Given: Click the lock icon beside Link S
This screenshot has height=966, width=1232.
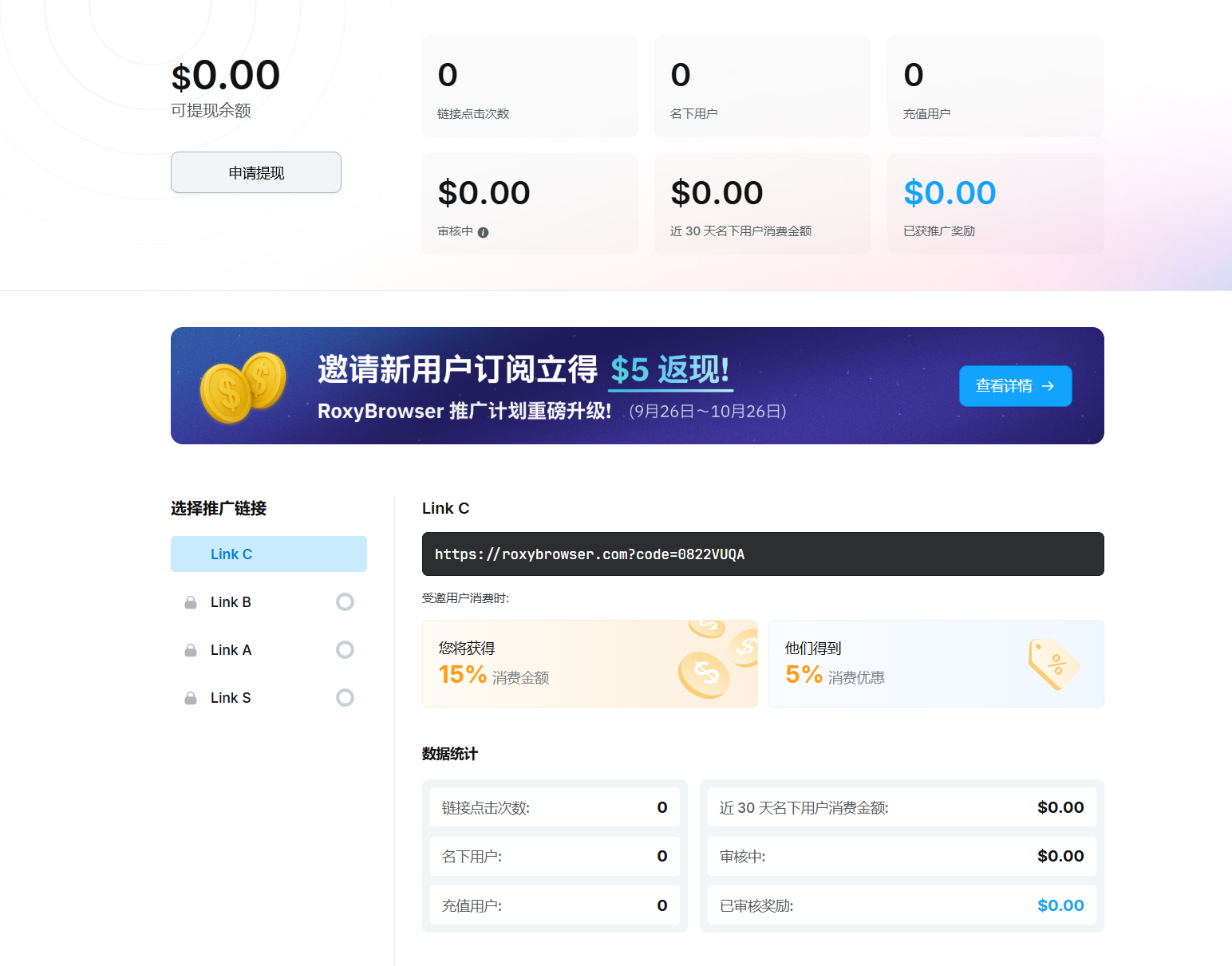Looking at the screenshot, I should 191,698.
